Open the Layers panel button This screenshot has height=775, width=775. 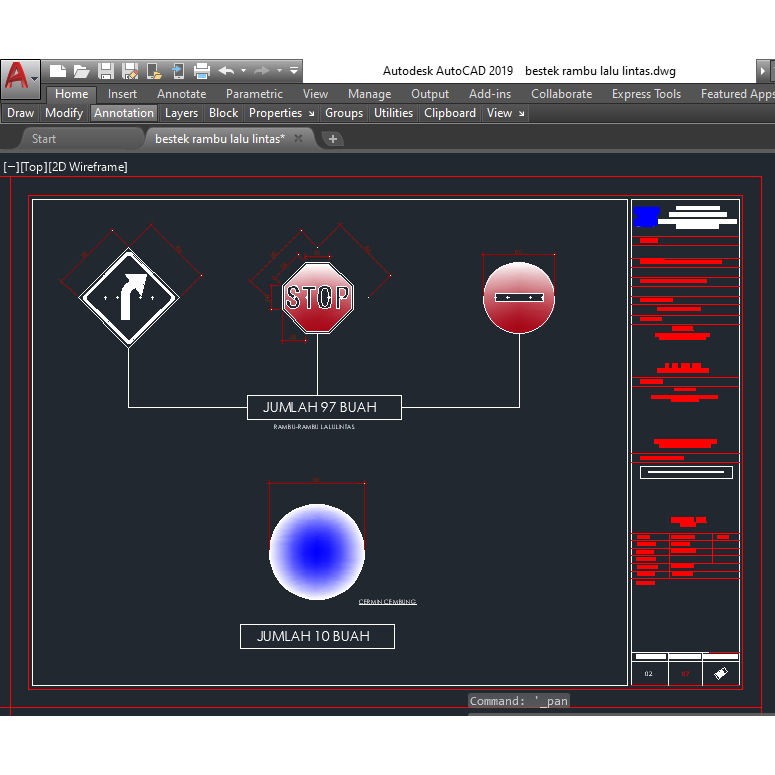pos(181,113)
